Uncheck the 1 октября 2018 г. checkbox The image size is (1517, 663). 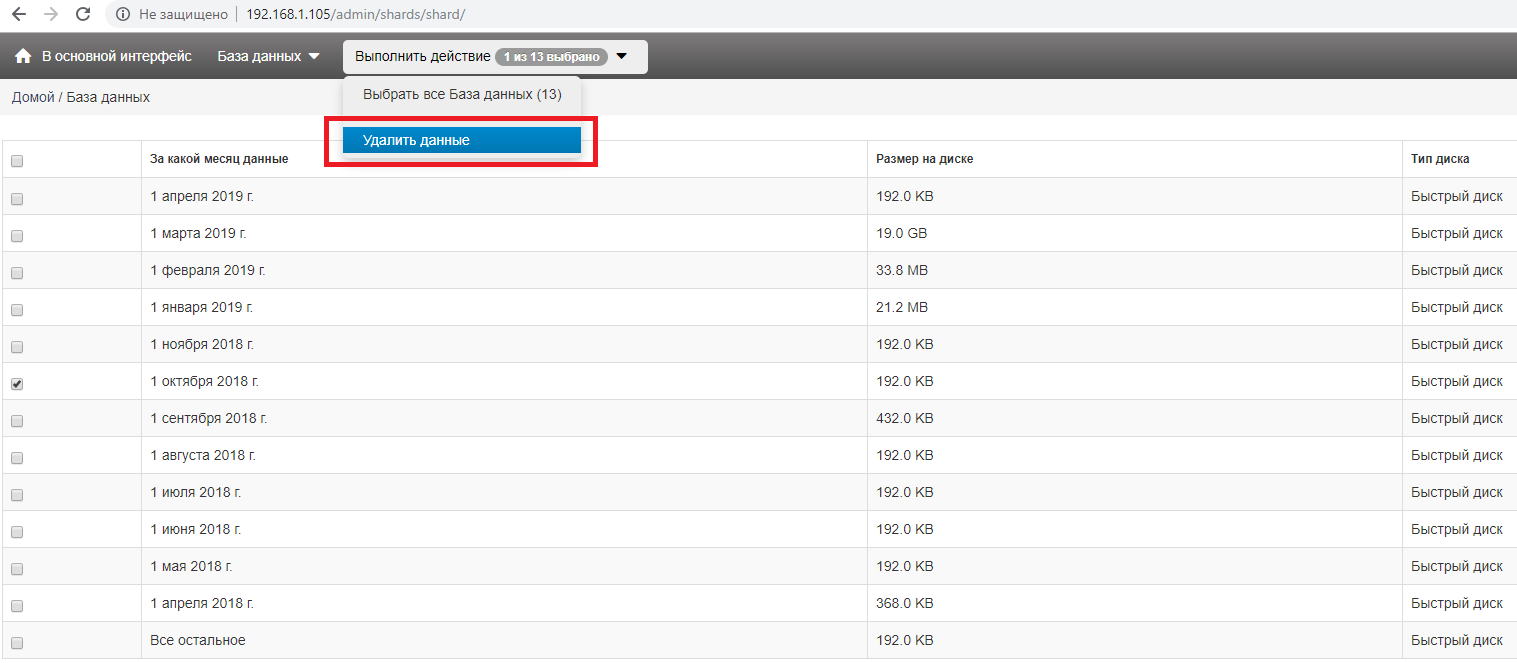(17, 384)
